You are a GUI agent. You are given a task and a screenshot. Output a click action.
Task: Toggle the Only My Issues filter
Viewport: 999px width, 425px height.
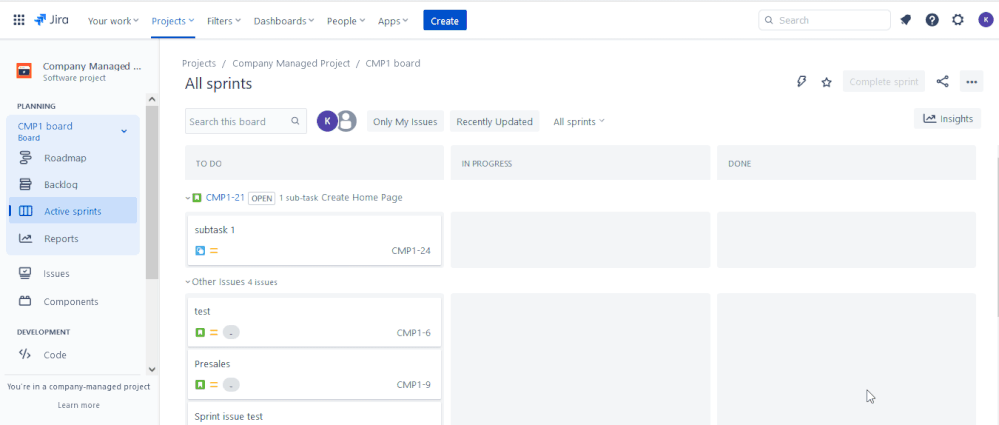point(405,122)
